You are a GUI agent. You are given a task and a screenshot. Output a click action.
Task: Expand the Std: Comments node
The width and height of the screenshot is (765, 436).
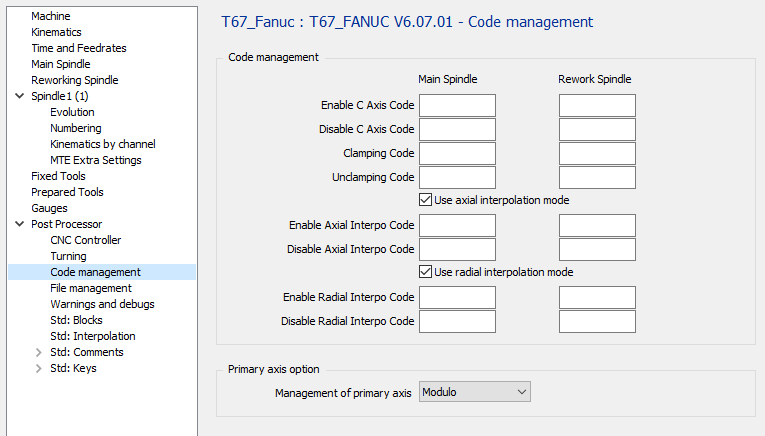39,352
